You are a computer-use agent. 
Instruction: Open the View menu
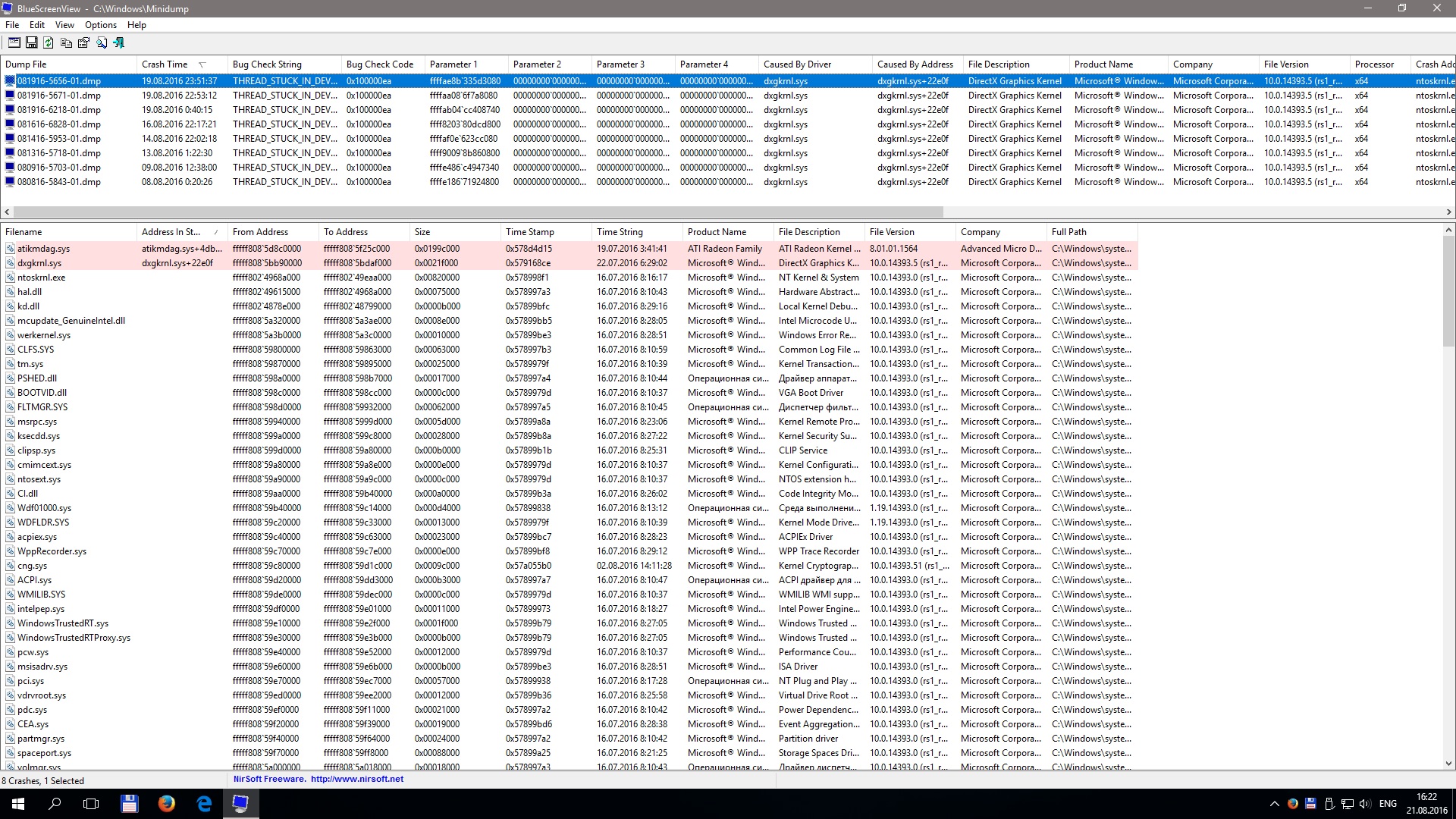(64, 25)
